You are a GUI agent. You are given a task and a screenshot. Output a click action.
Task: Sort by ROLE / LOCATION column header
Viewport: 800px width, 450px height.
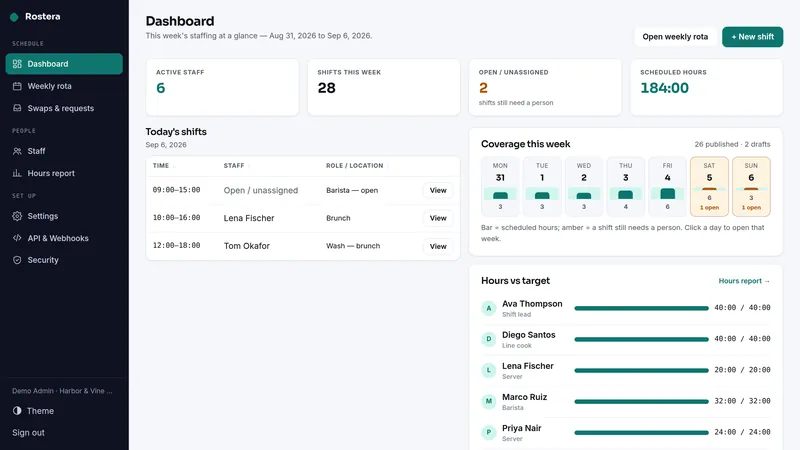tap(355, 166)
